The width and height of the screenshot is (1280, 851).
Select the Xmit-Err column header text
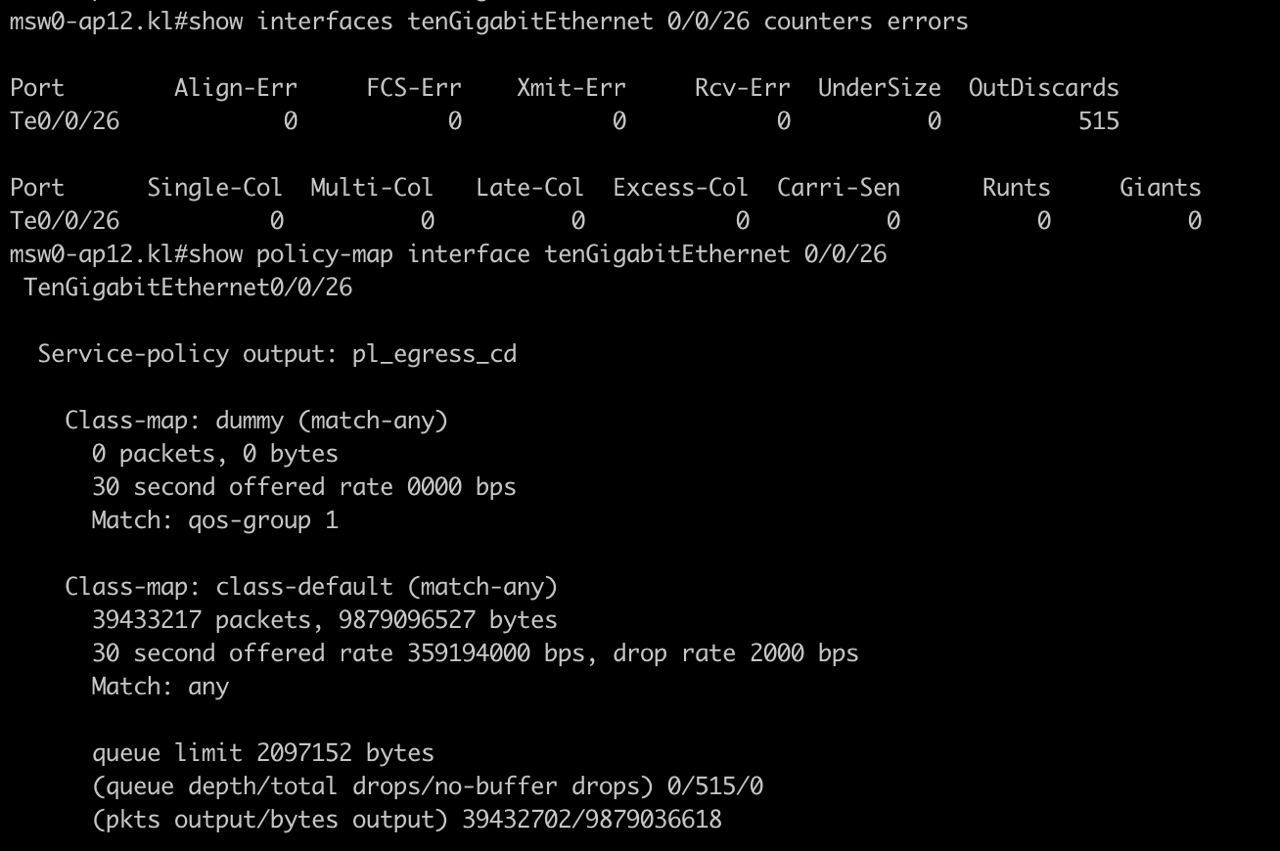click(571, 88)
